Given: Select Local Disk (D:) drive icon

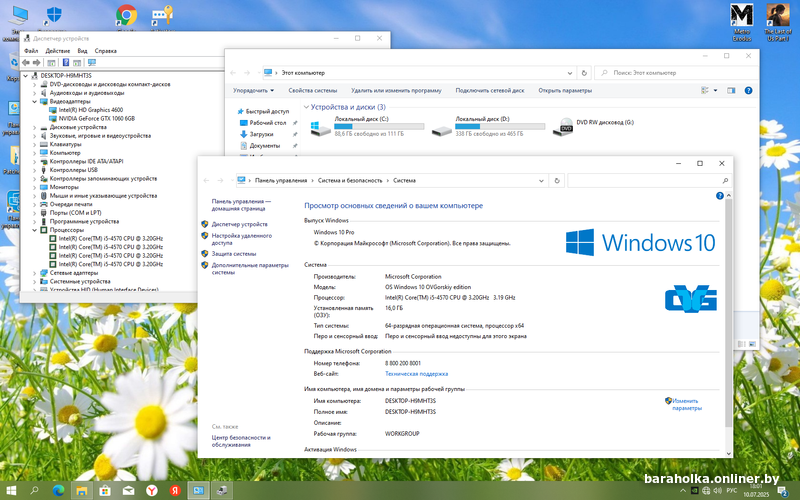Looking at the screenshot, I should click(x=442, y=131).
